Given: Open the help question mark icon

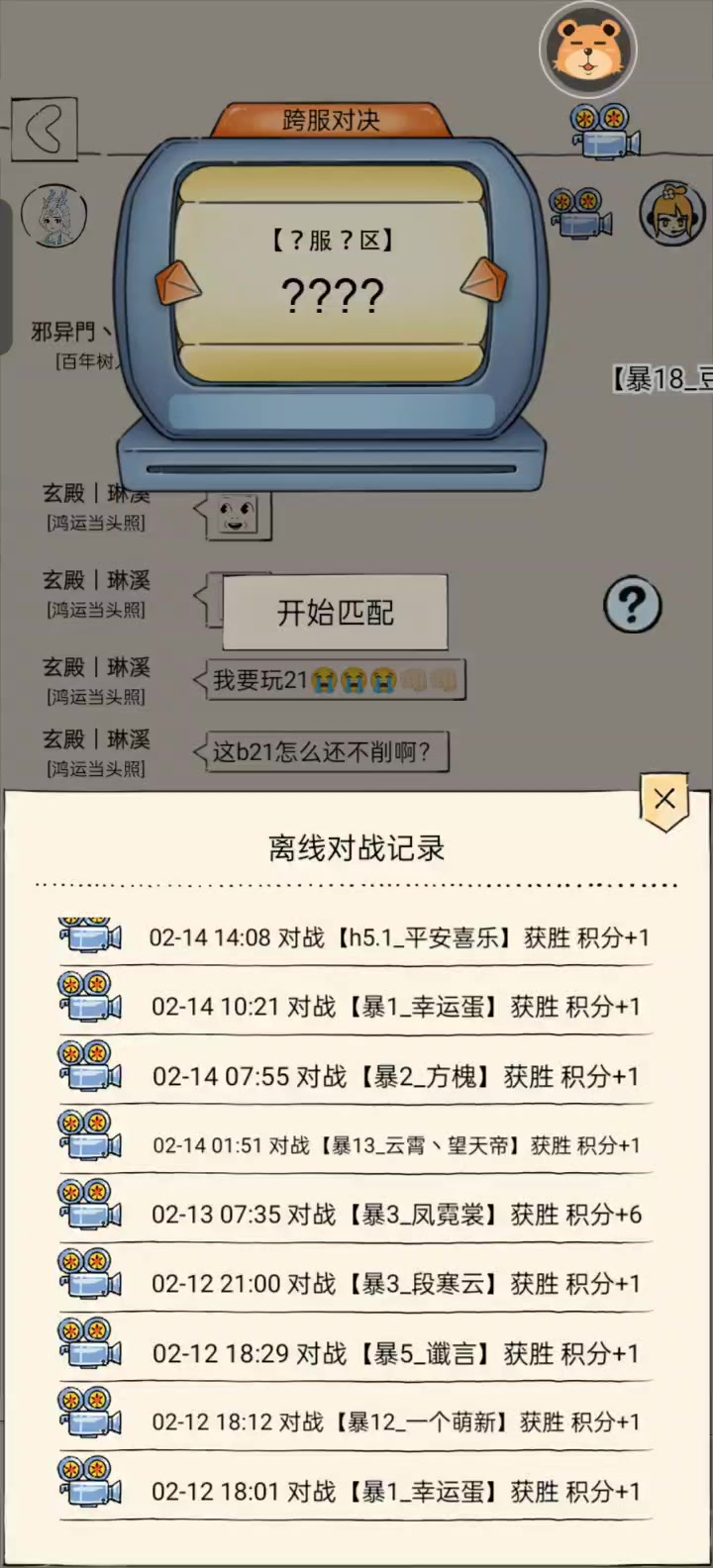Looking at the screenshot, I should 632,604.
